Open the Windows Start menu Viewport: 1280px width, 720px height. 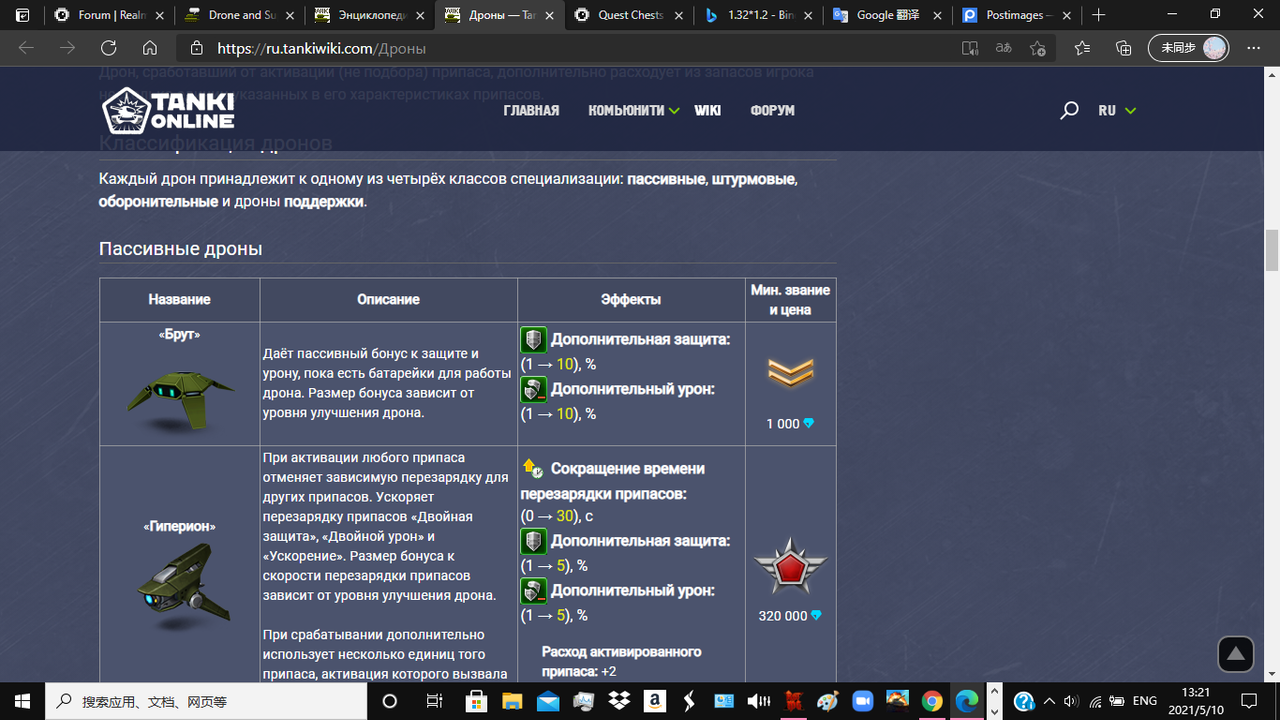click(22, 701)
